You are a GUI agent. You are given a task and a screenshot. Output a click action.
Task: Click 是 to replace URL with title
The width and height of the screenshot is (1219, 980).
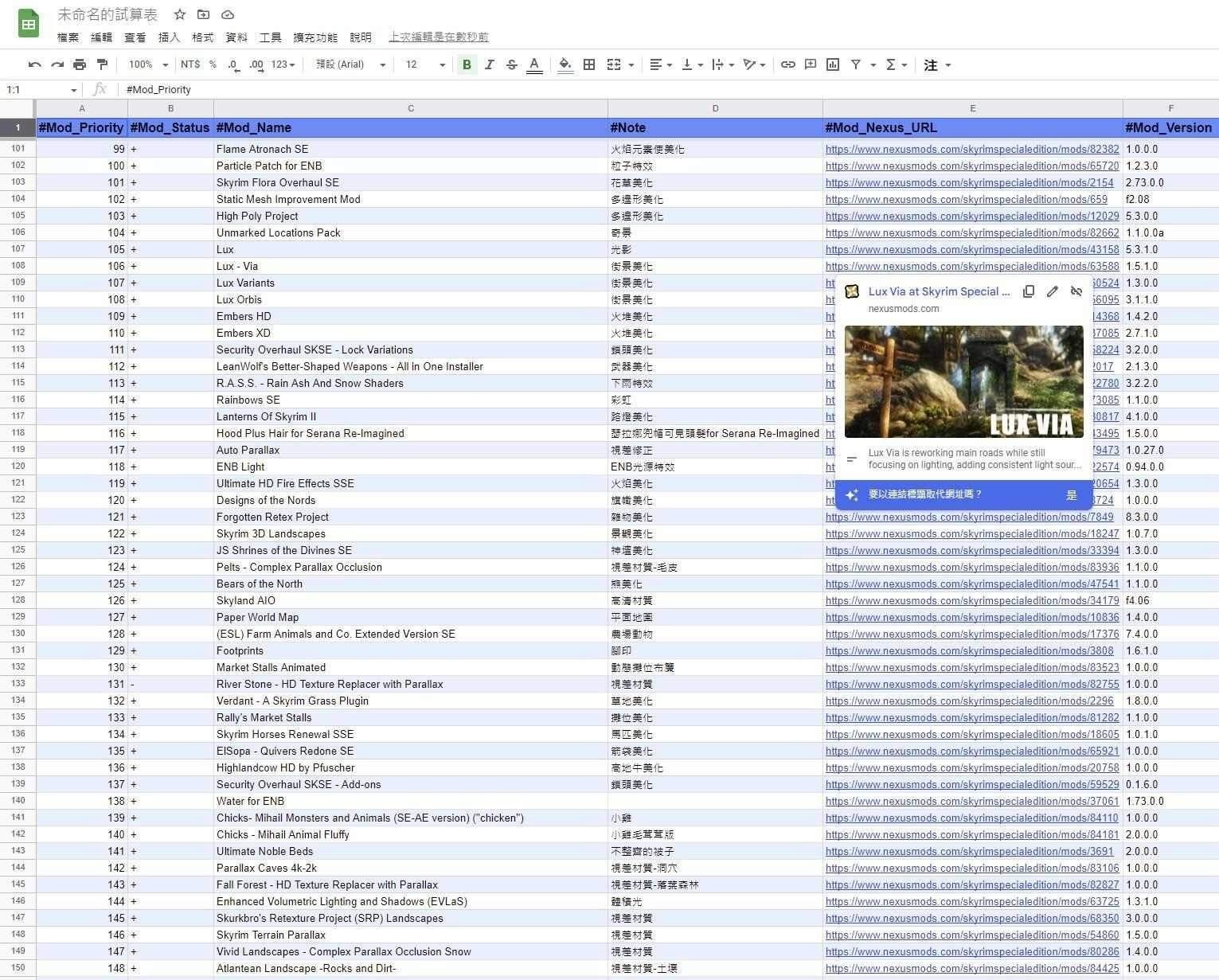click(1071, 495)
